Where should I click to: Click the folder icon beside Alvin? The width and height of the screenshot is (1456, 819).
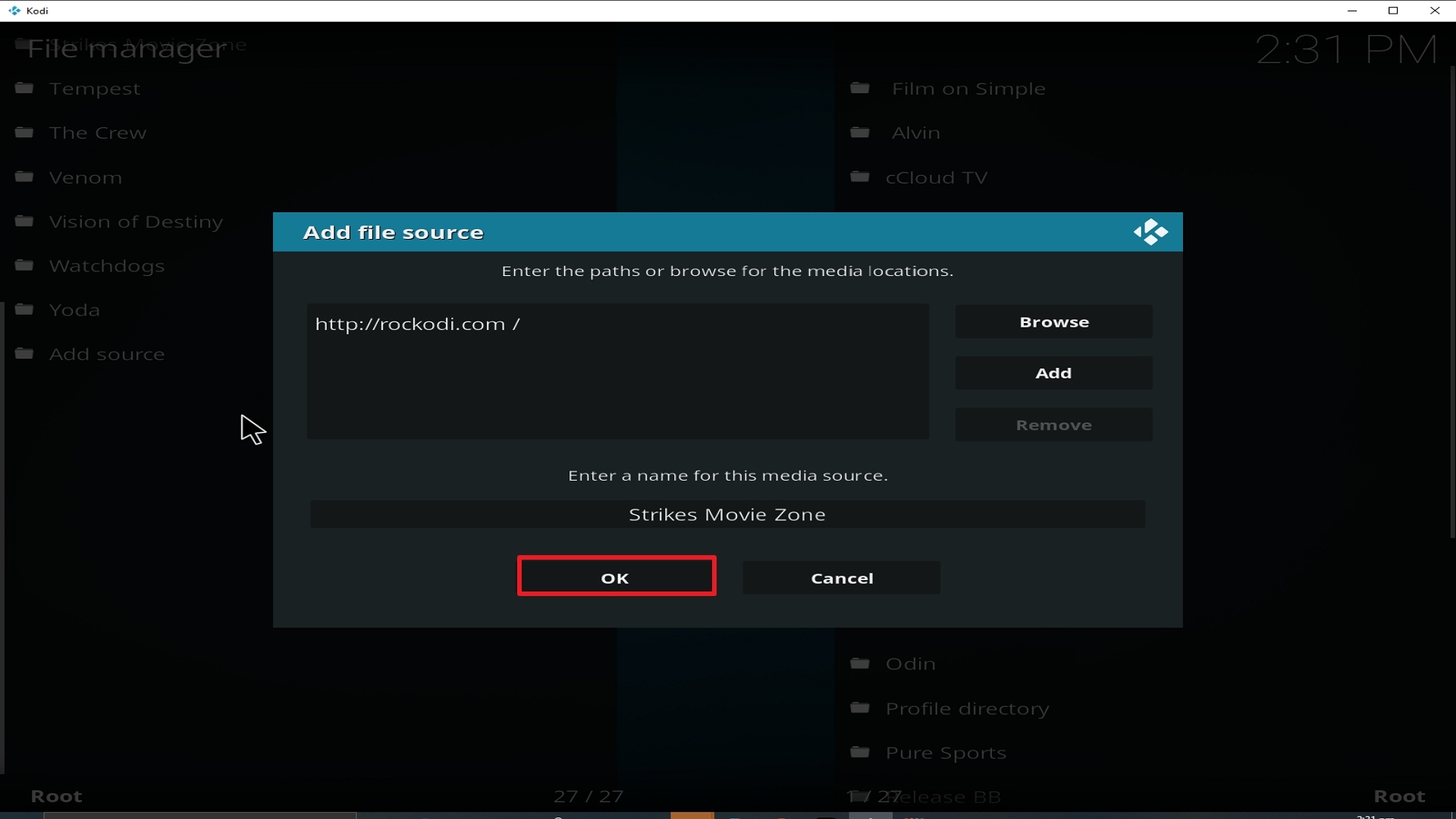860,132
